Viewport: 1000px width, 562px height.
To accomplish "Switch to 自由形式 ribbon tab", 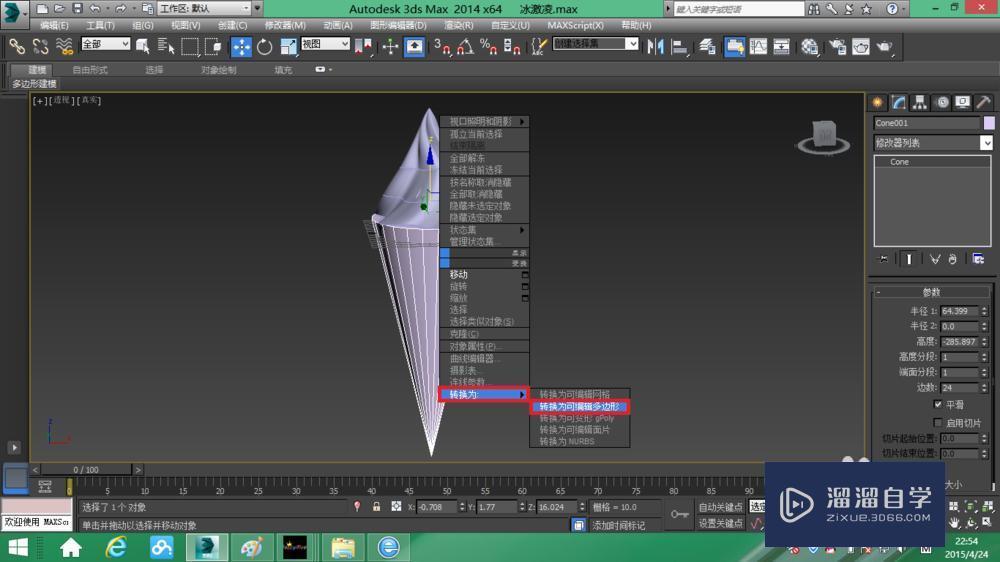I will [x=90, y=70].
